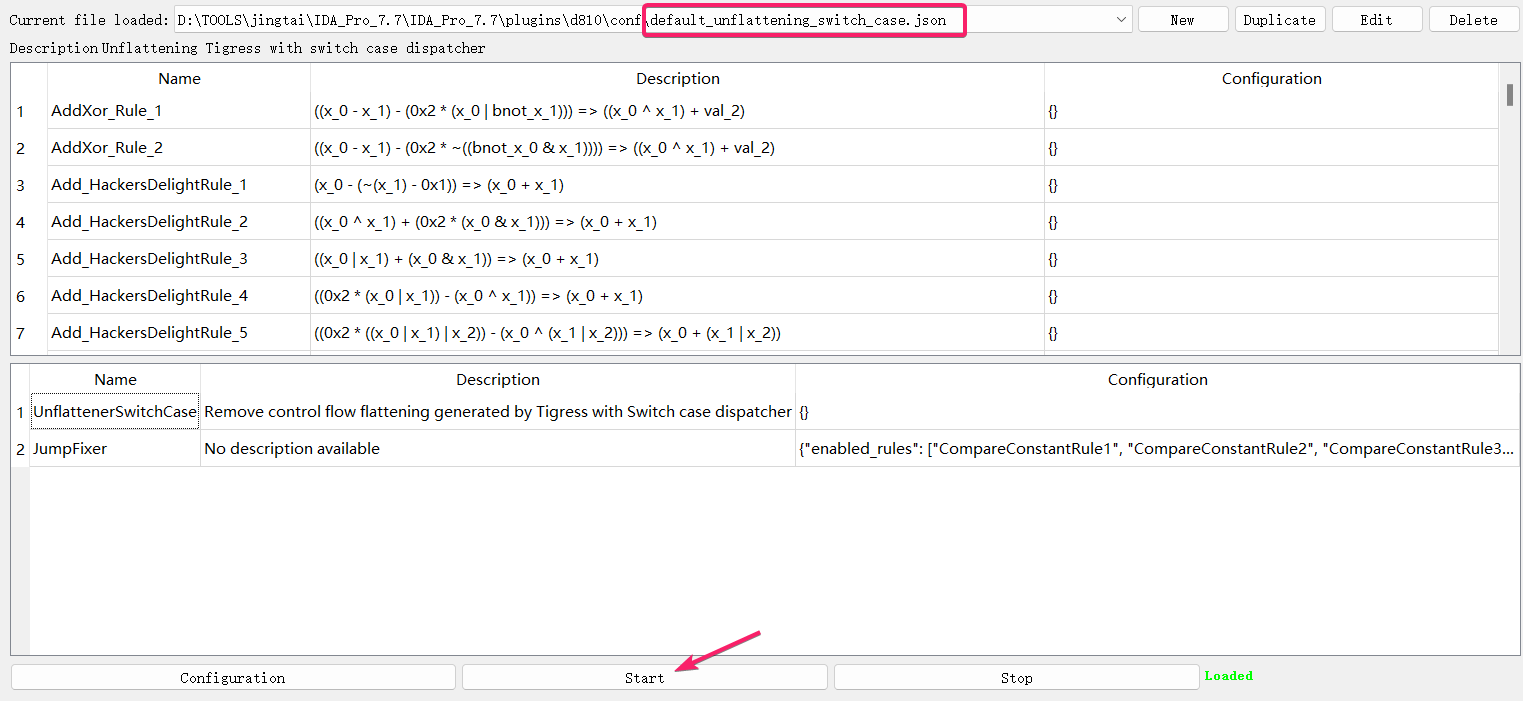Select Add_HackersDelightRule_1 in rules table
This screenshot has height=701, width=1523.
[x=149, y=185]
